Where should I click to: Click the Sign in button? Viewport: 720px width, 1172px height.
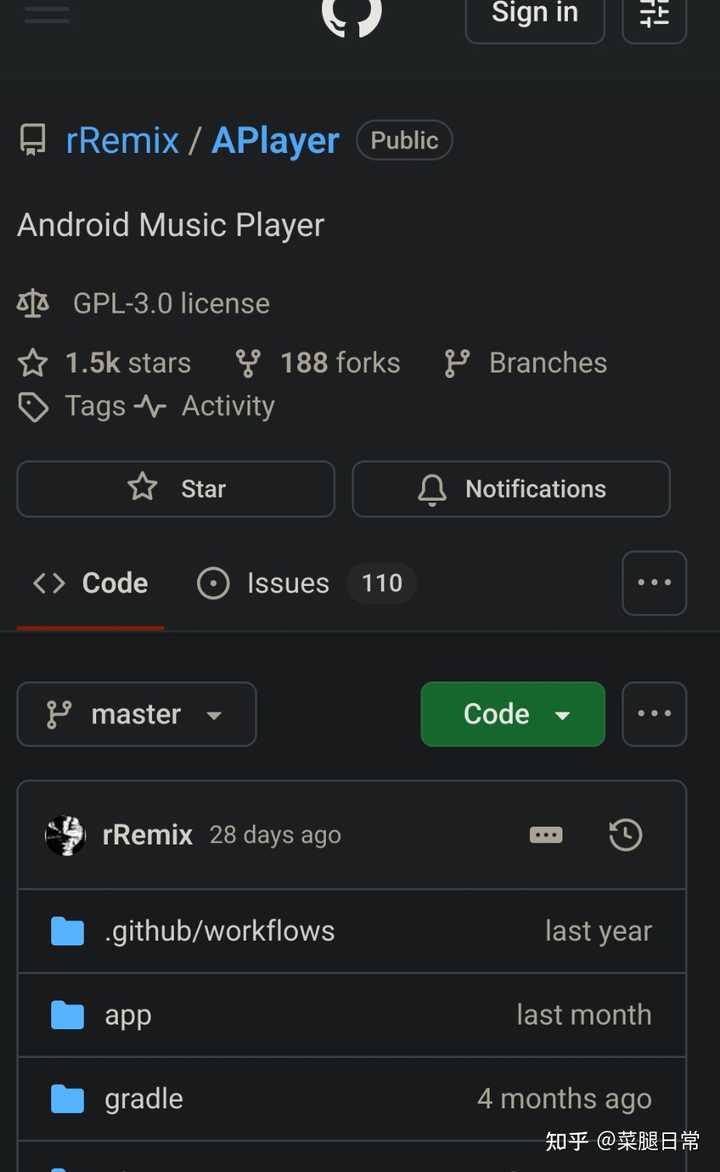[535, 15]
